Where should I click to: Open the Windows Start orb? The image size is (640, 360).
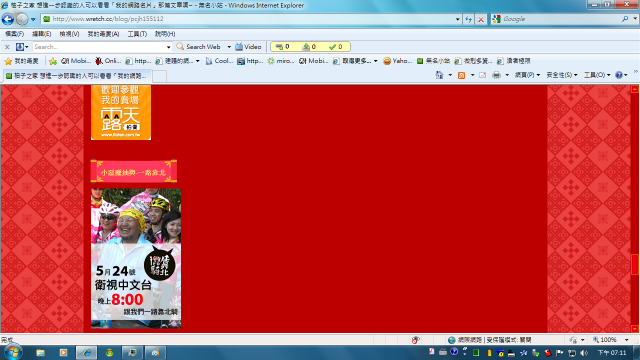[x=13, y=352]
